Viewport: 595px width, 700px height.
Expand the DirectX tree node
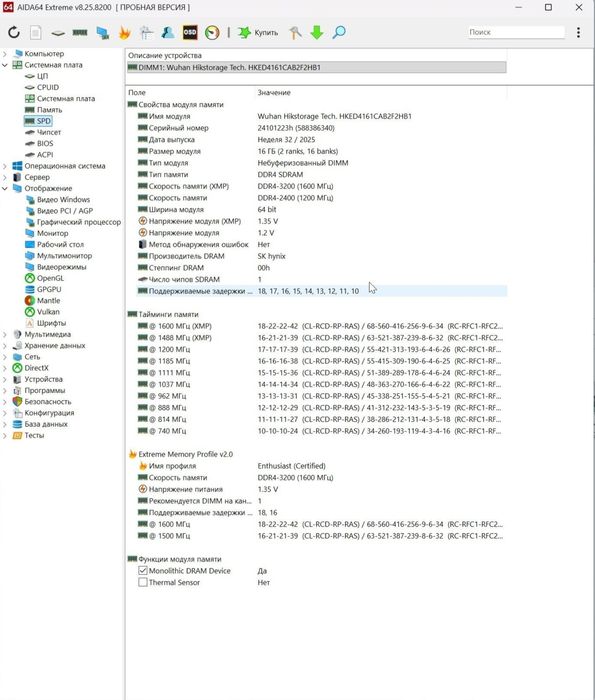tap(5, 368)
